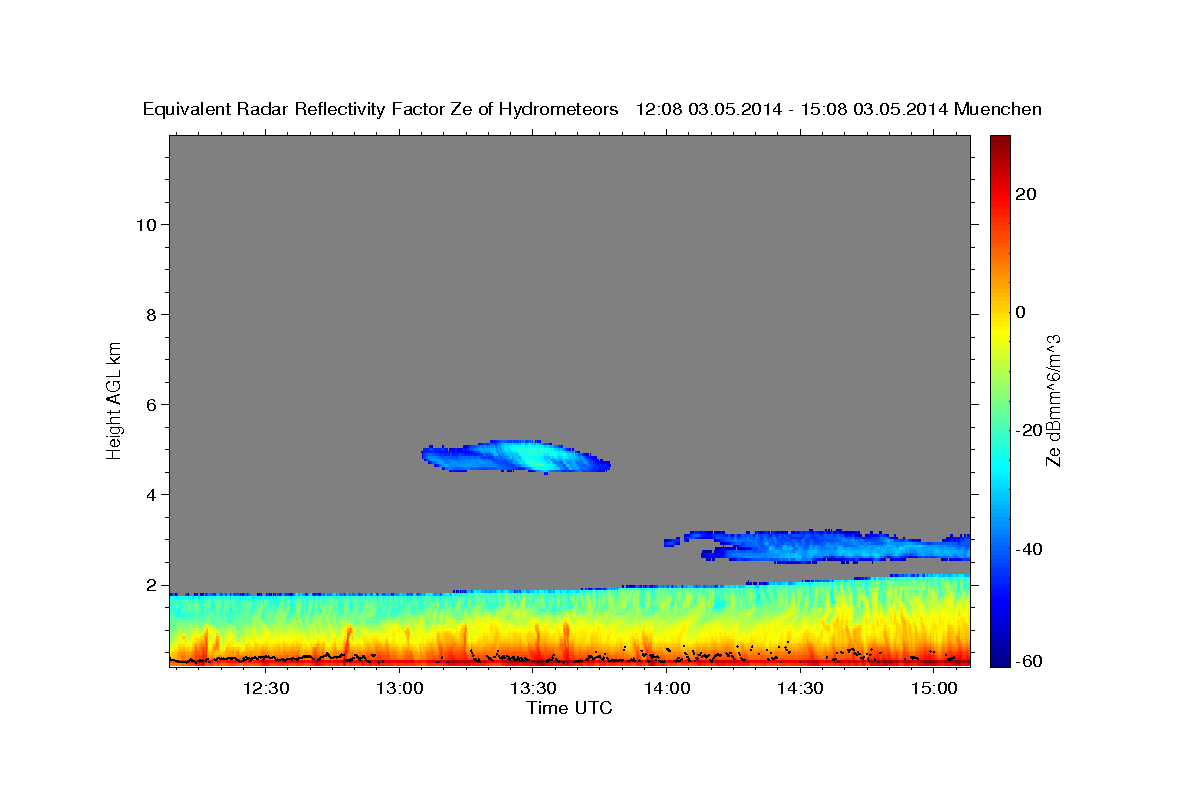Image resolution: width=1200 pixels, height=800 pixels.
Task: Click the 'Height AGL km' axis label
Action: coord(115,399)
